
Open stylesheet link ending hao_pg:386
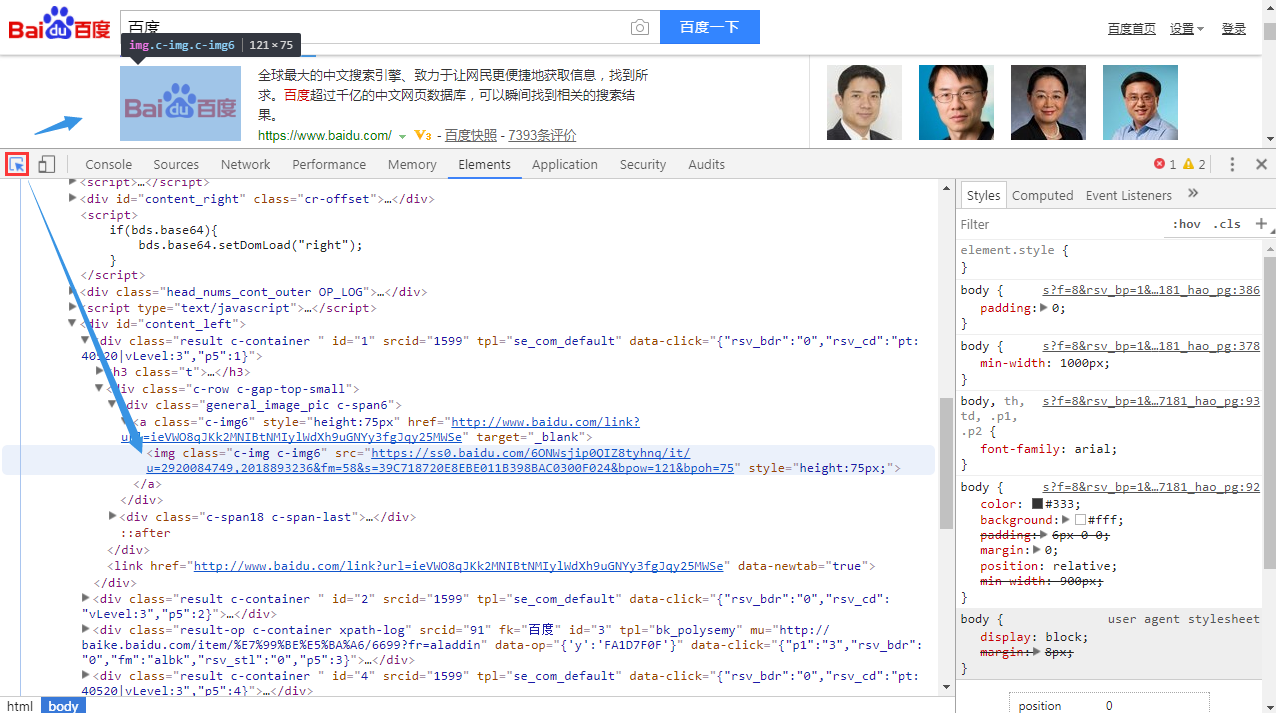1151,290
